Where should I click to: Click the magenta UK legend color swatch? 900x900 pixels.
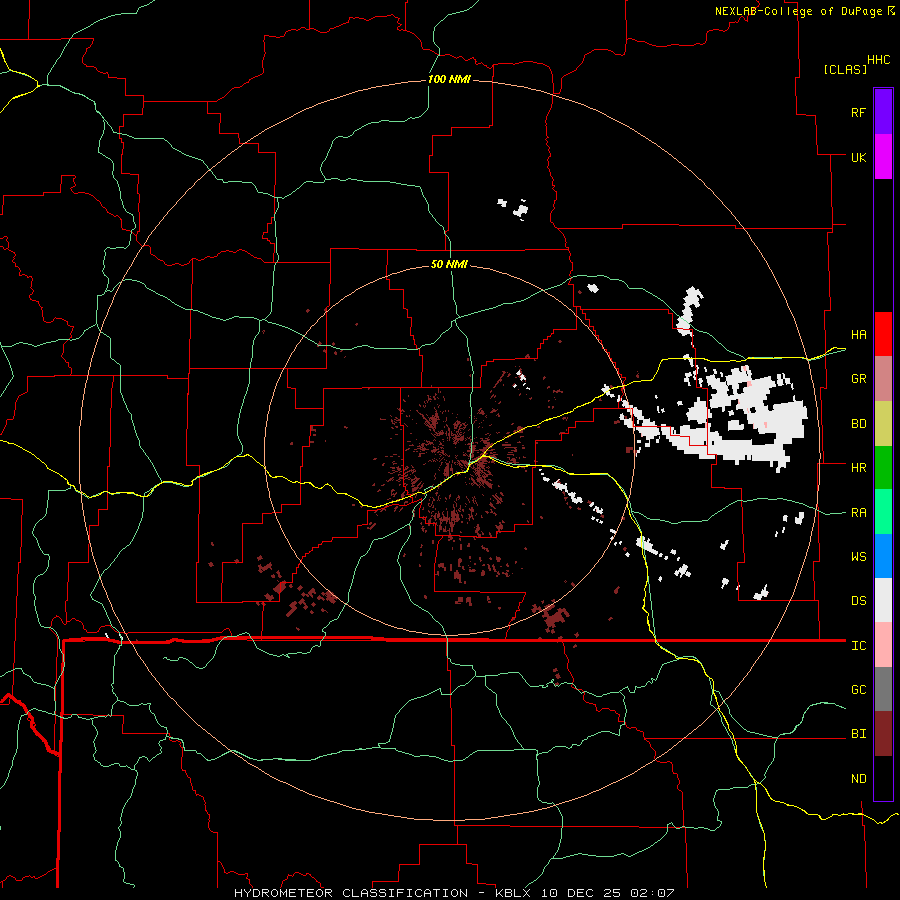[883, 157]
